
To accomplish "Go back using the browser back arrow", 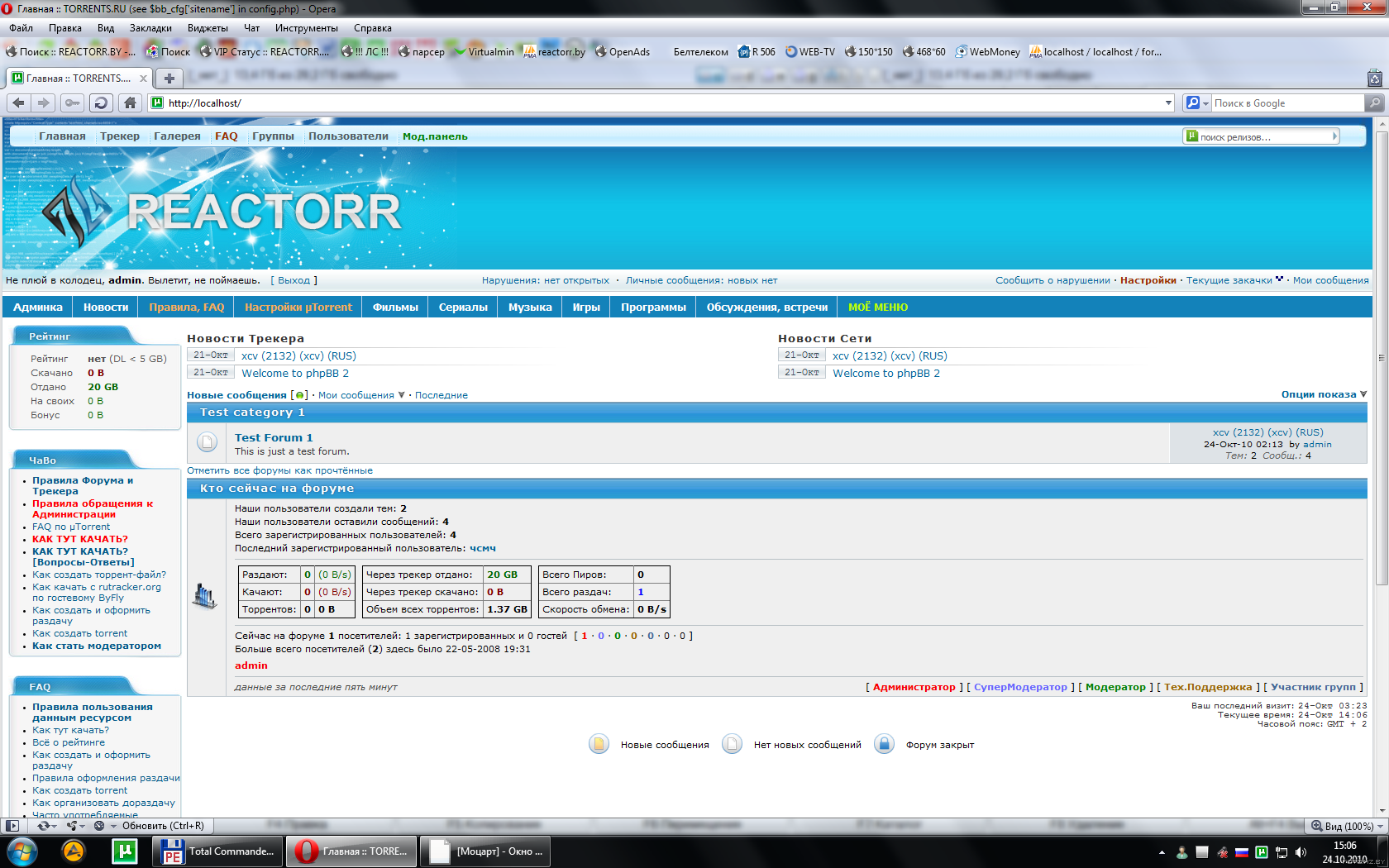I will coord(19,103).
